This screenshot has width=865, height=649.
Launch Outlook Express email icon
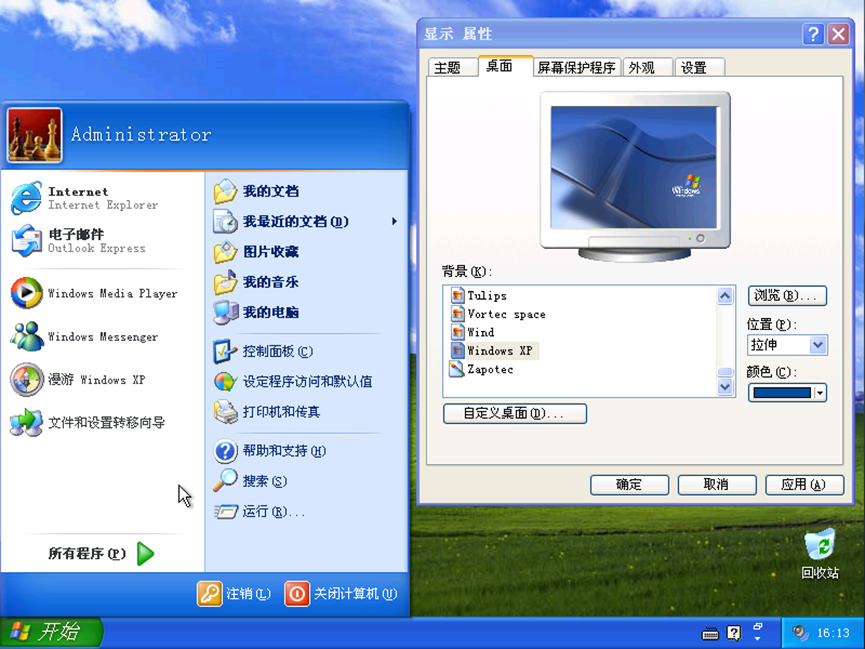coord(26,241)
